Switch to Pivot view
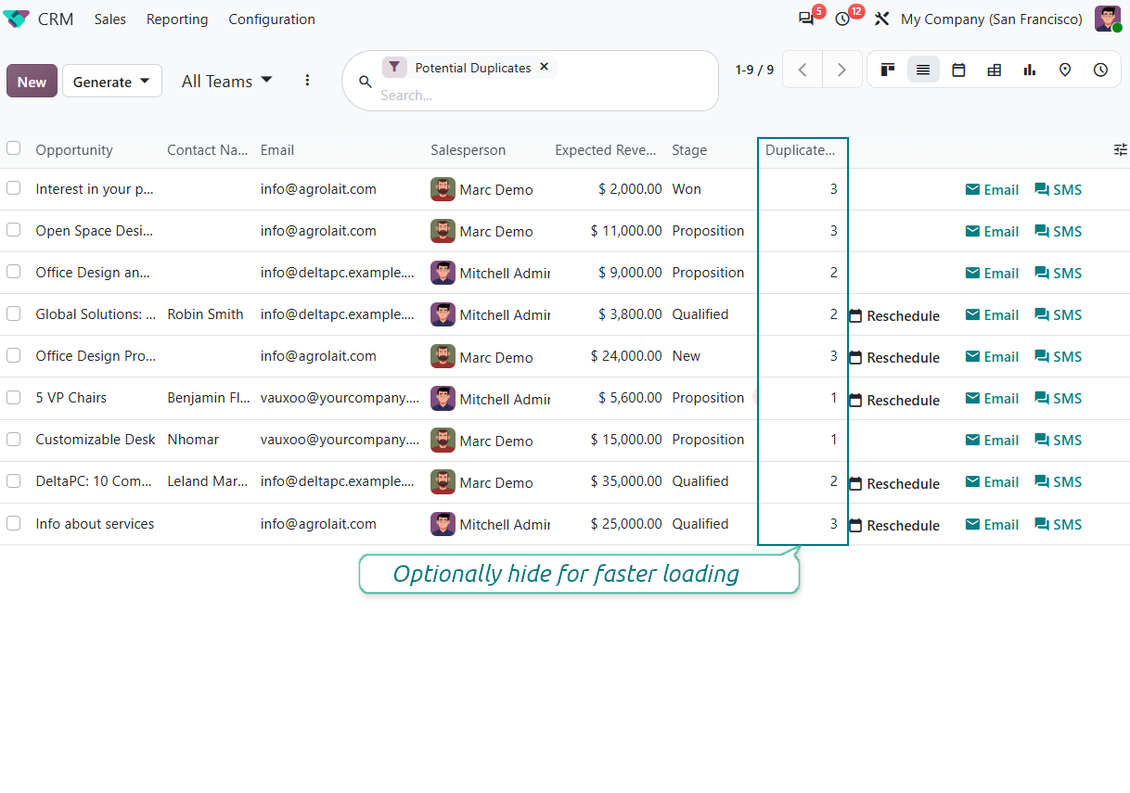The height and width of the screenshot is (793, 1130). 994,70
